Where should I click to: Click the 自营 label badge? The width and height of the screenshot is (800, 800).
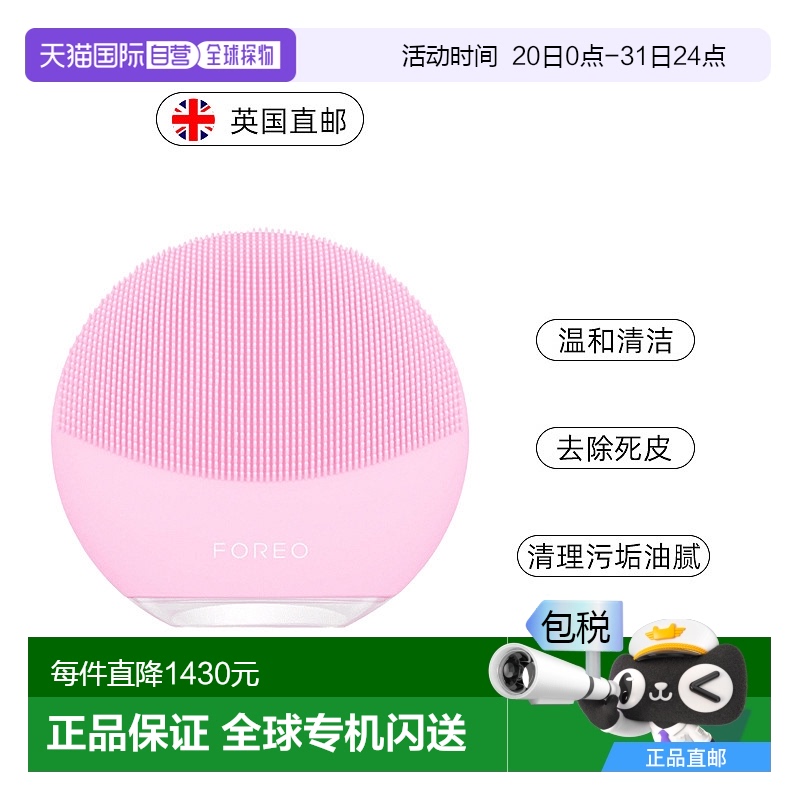171,55
